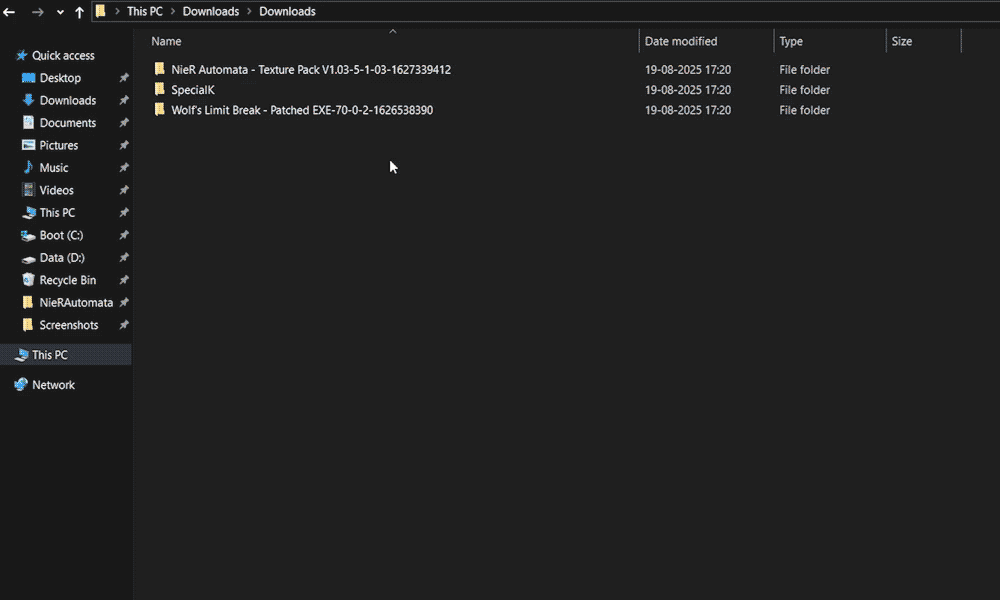
Task: Go back with the left arrow button
Action: coord(9,11)
